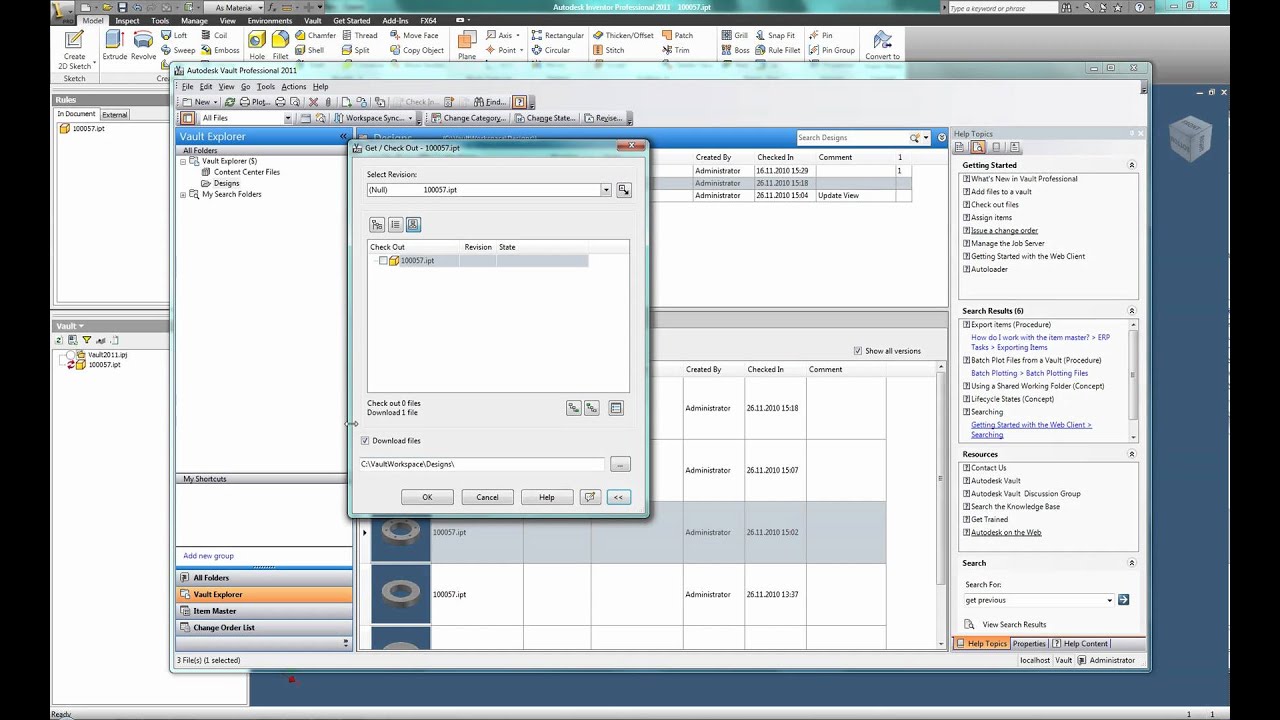Collapse the Vault Explorer pane with chevrons

(x=344, y=136)
